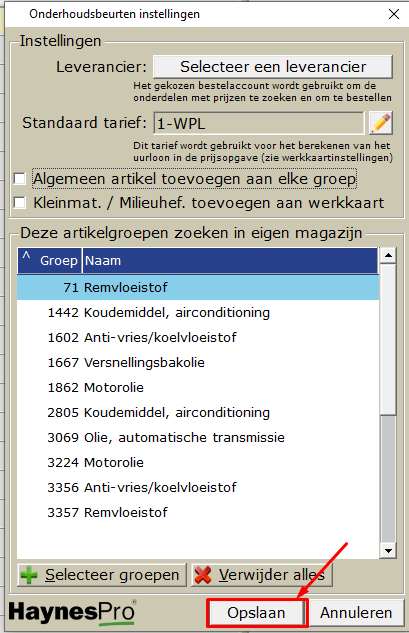Click the Standaard tarief field showing 1-WPL
This screenshot has width=409, height=633.
pyautogui.click(x=259, y=123)
